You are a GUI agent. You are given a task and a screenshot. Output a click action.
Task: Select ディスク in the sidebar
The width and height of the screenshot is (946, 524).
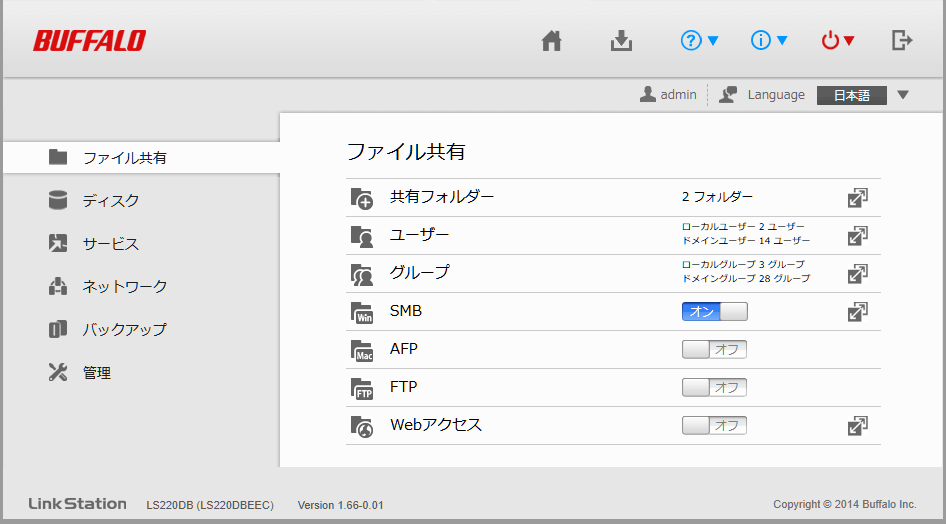[110, 201]
